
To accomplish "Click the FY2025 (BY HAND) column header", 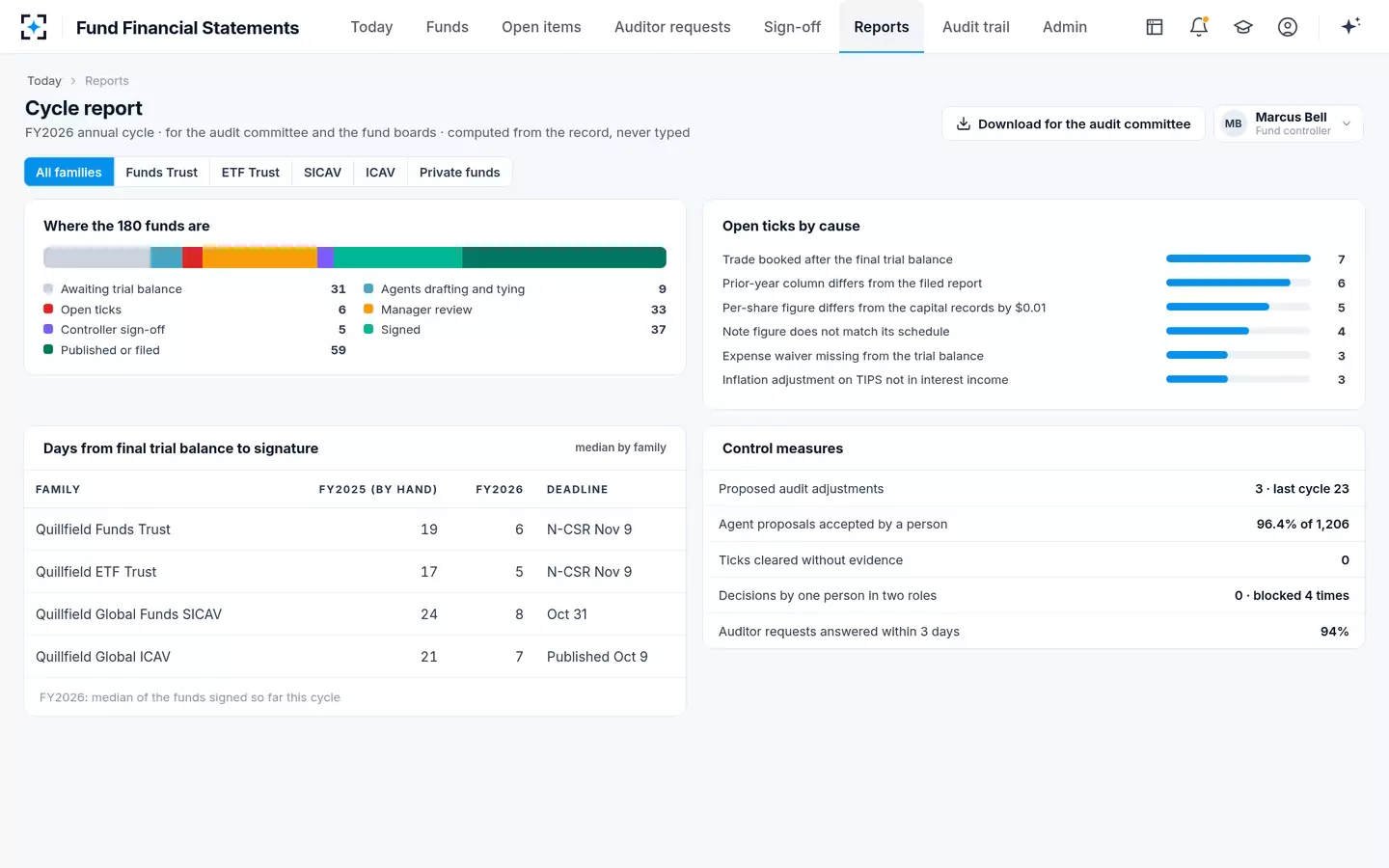I will click(378, 490).
